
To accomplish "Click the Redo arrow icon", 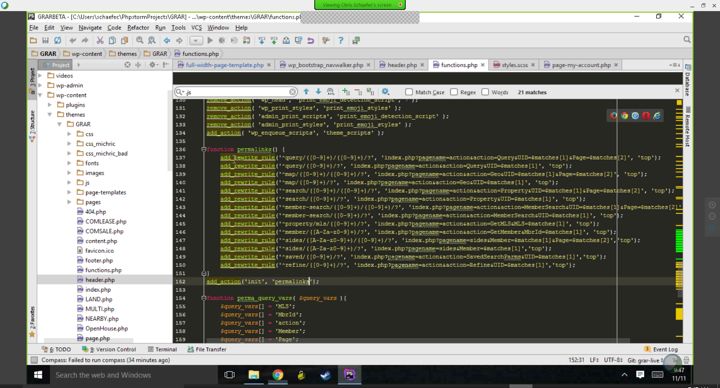I will click(x=84, y=40).
